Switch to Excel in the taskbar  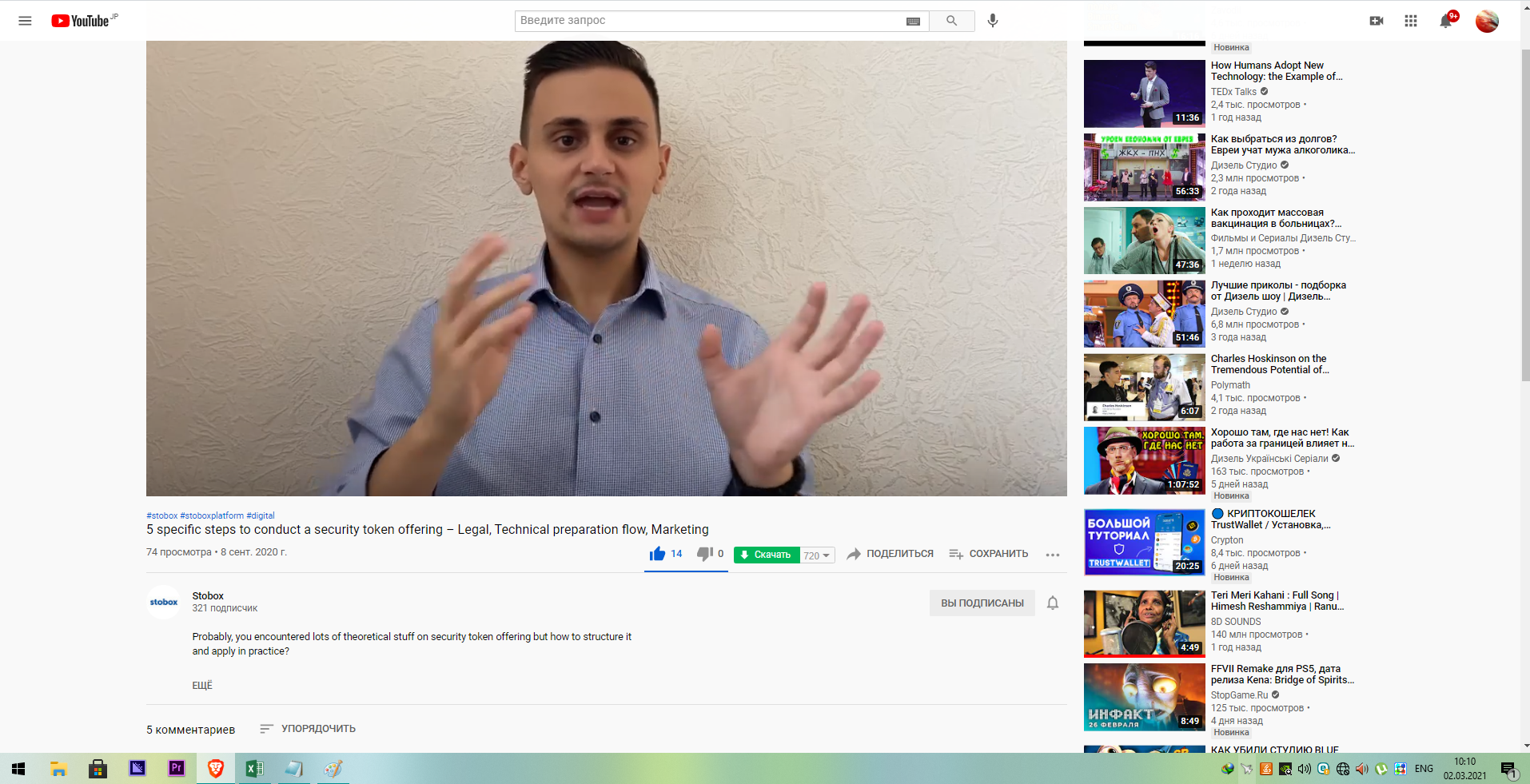tap(255, 769)
